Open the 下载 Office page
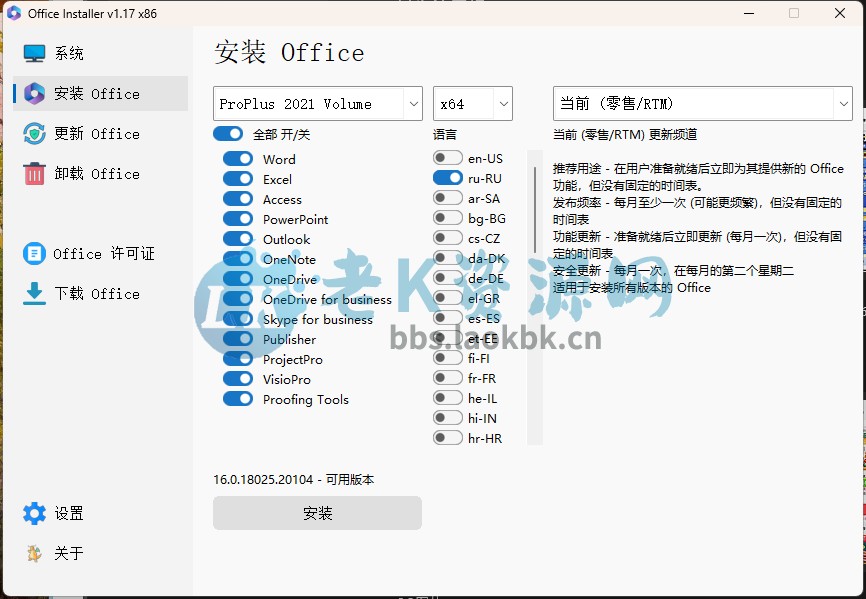This screenshot has width=866, height=599. [x=101, y=294]
